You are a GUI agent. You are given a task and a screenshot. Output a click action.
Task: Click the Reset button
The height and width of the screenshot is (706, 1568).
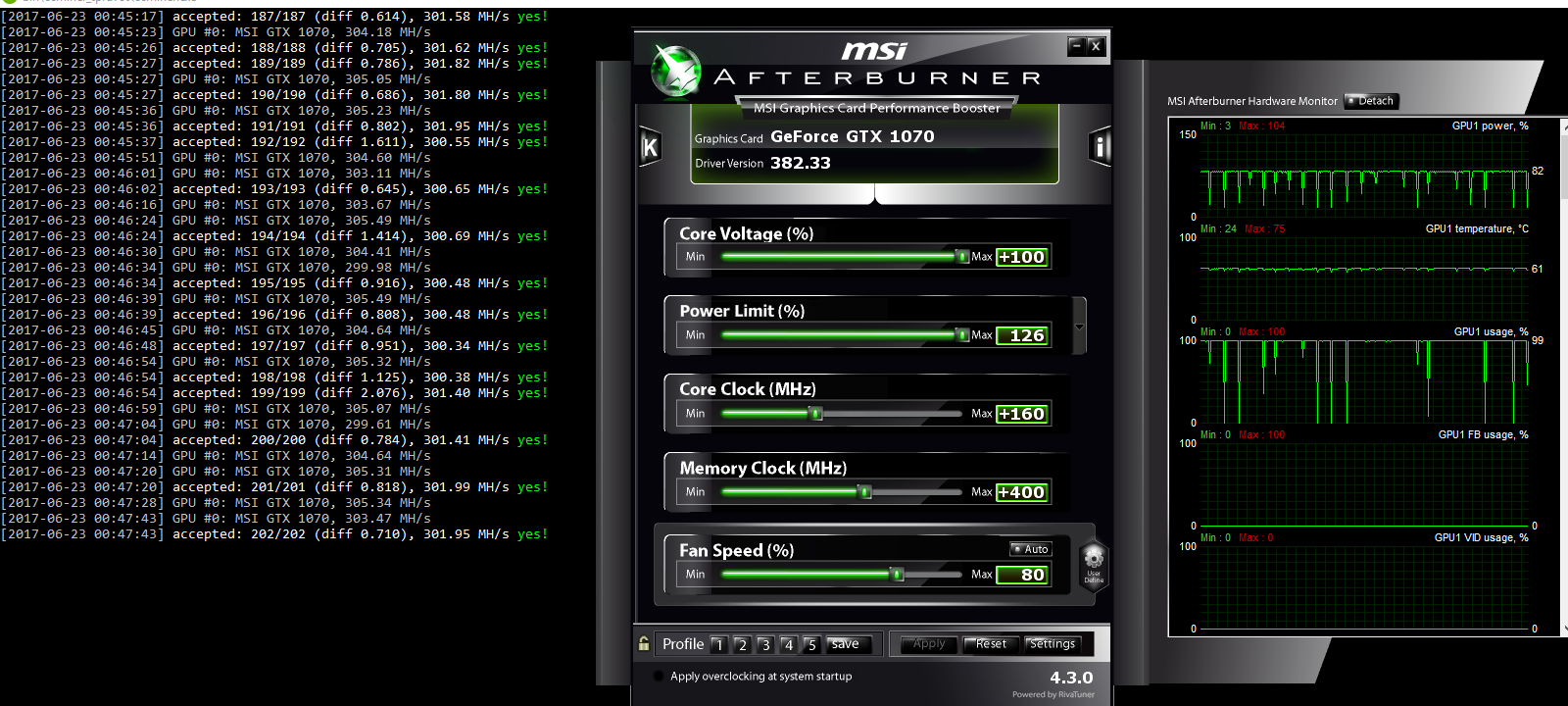(991, 644)
